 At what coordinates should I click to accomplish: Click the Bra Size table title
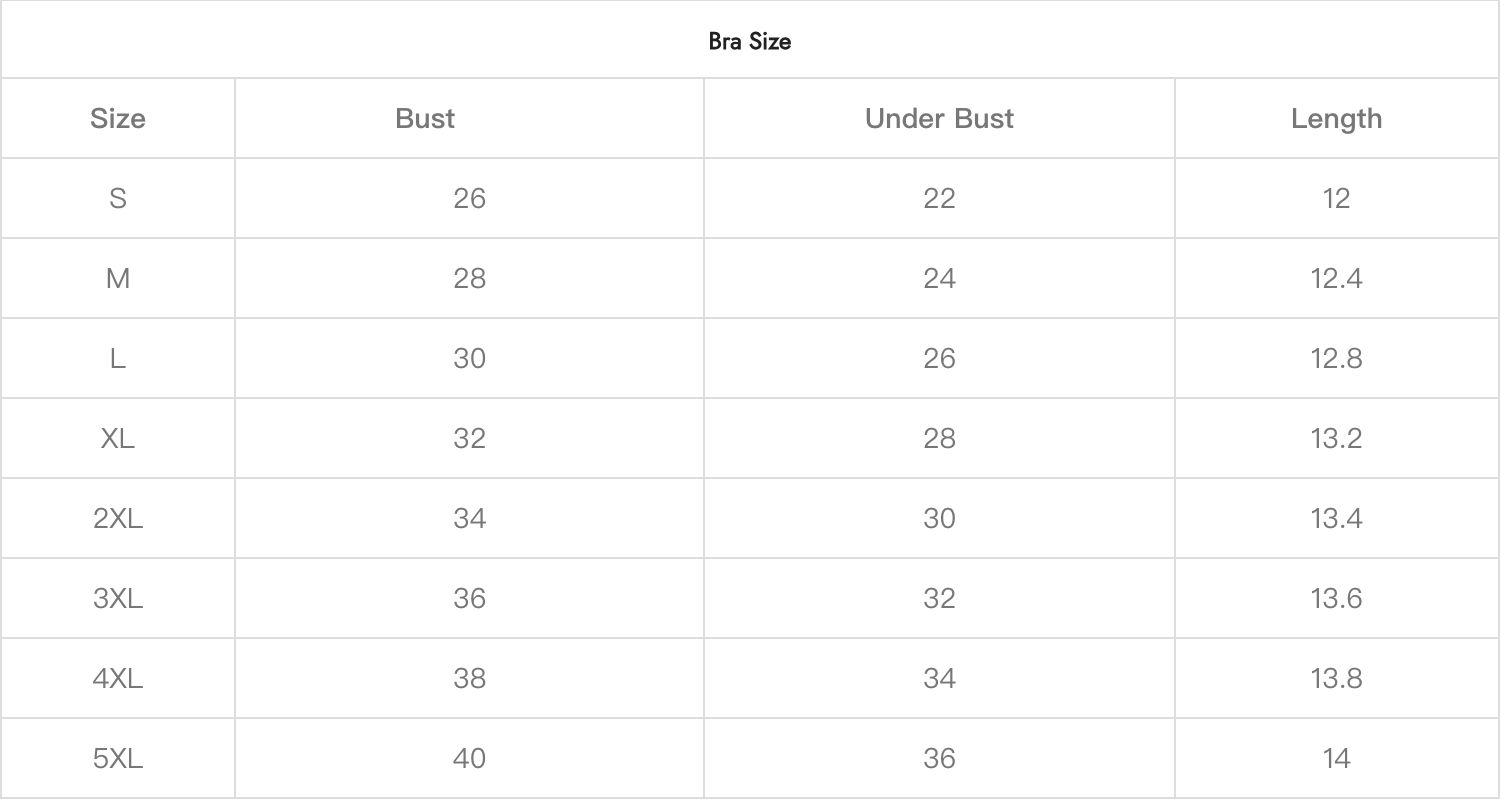click(750, 41)
